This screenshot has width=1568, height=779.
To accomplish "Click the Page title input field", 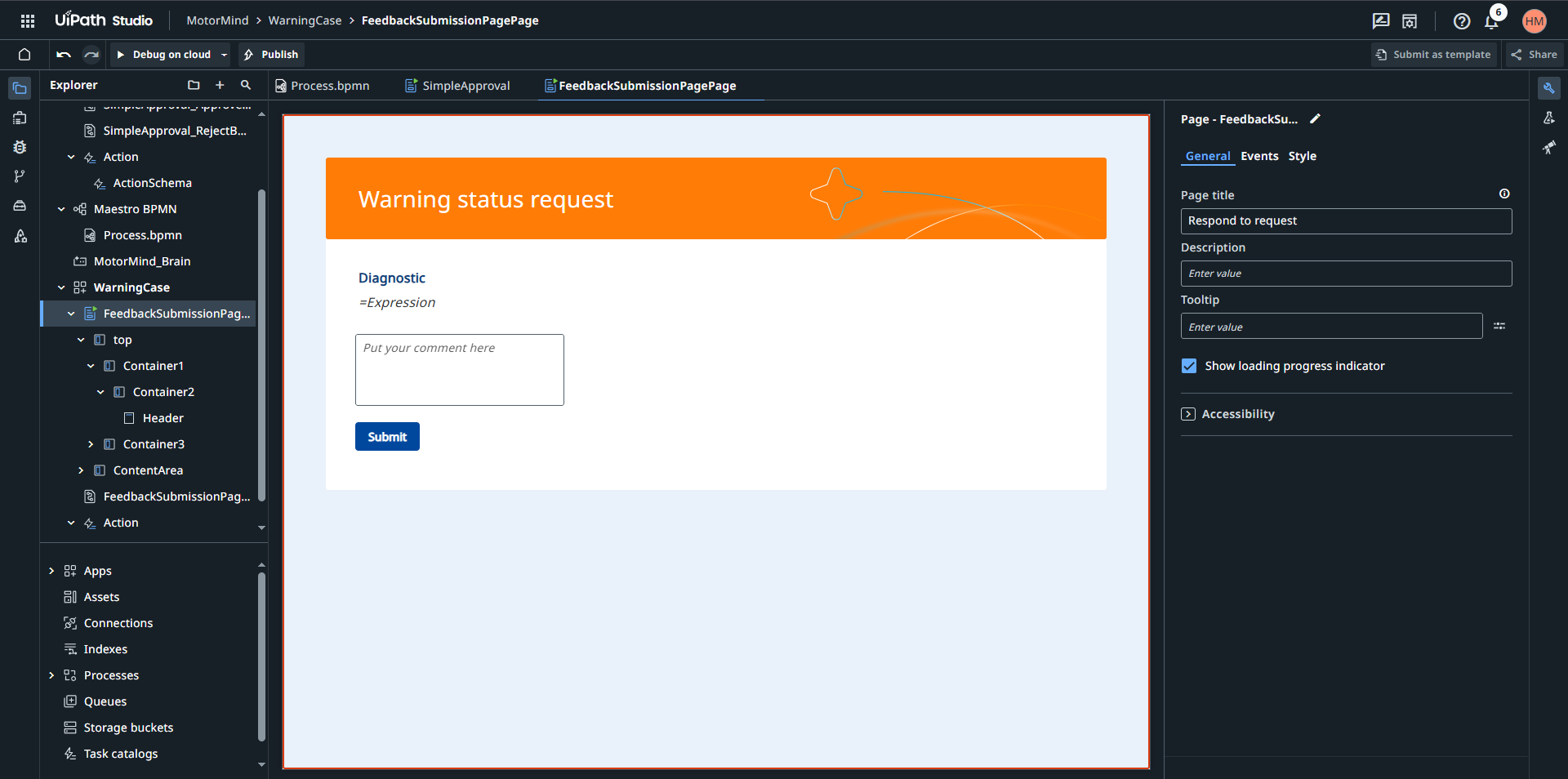I will tap(1346, 221).
